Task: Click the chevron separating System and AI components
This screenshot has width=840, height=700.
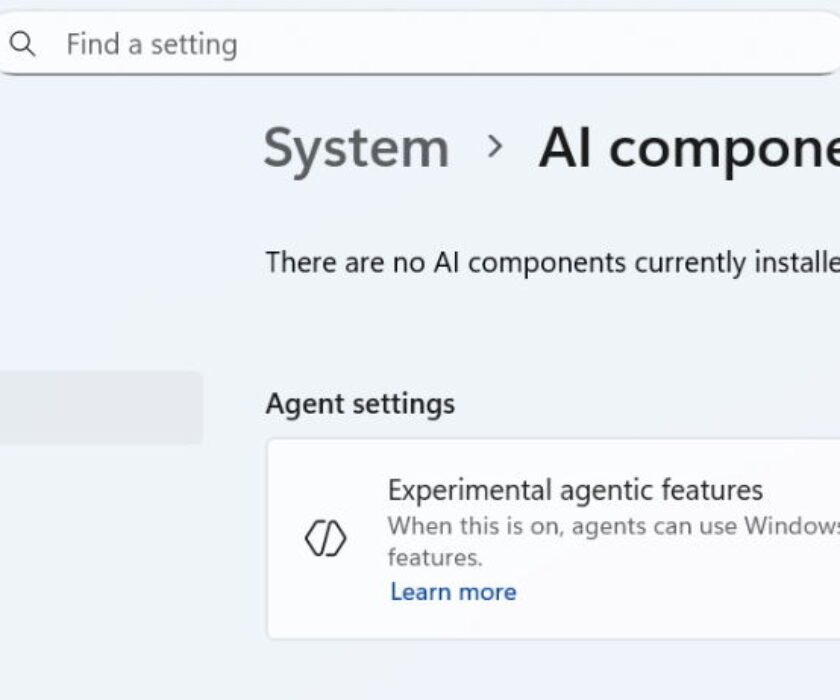Action: tap(493, 147)
